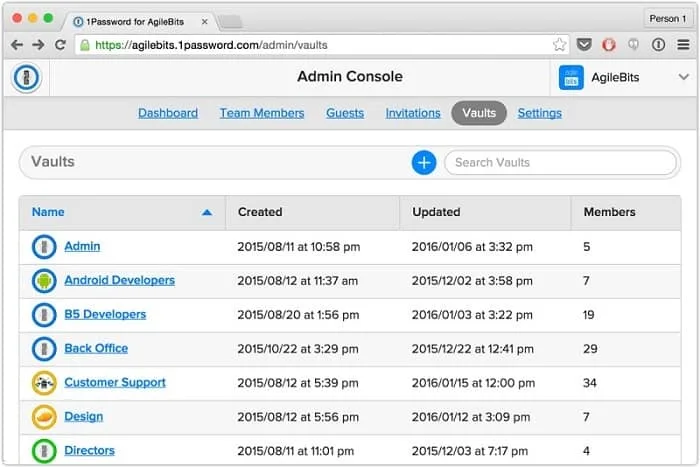Image resolution: width=700 pixels, height=467 pixels.
Task: Open the Admin vault link
Action: 82,246
